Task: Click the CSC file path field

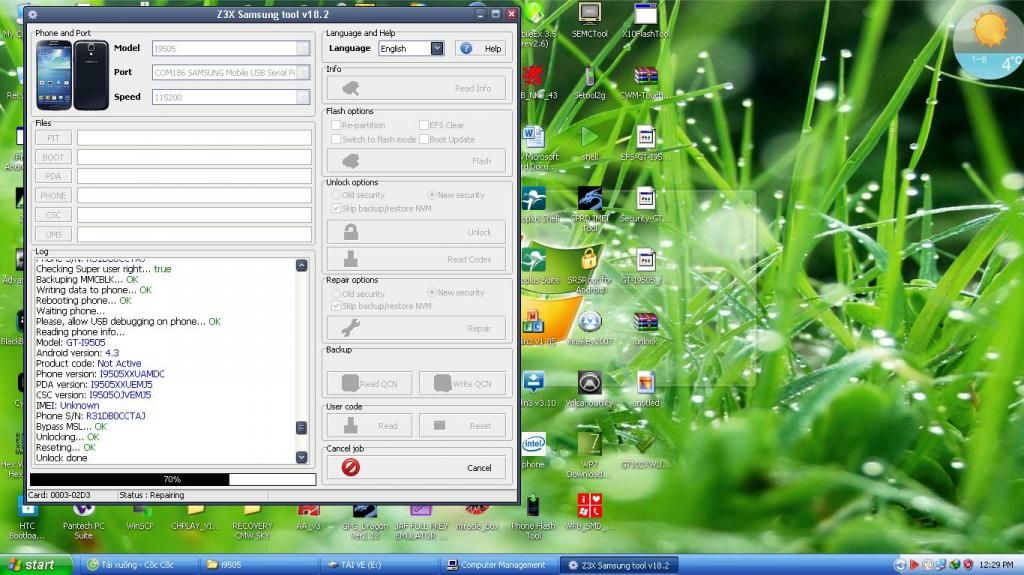Action: click(x=194, y=215)
